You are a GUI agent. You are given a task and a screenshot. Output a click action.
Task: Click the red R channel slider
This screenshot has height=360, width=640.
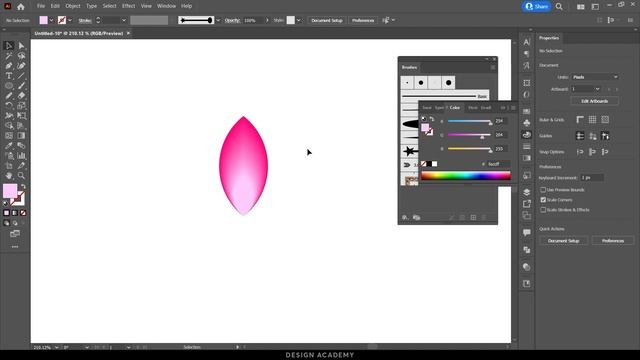pyautogui.click(x=469, y=121)
